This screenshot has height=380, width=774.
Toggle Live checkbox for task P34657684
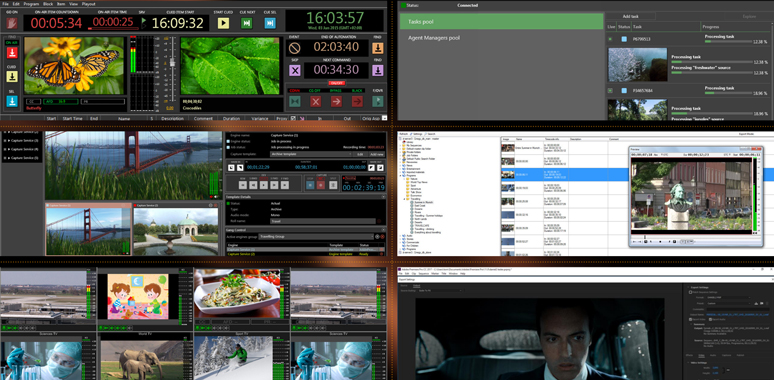611,91
